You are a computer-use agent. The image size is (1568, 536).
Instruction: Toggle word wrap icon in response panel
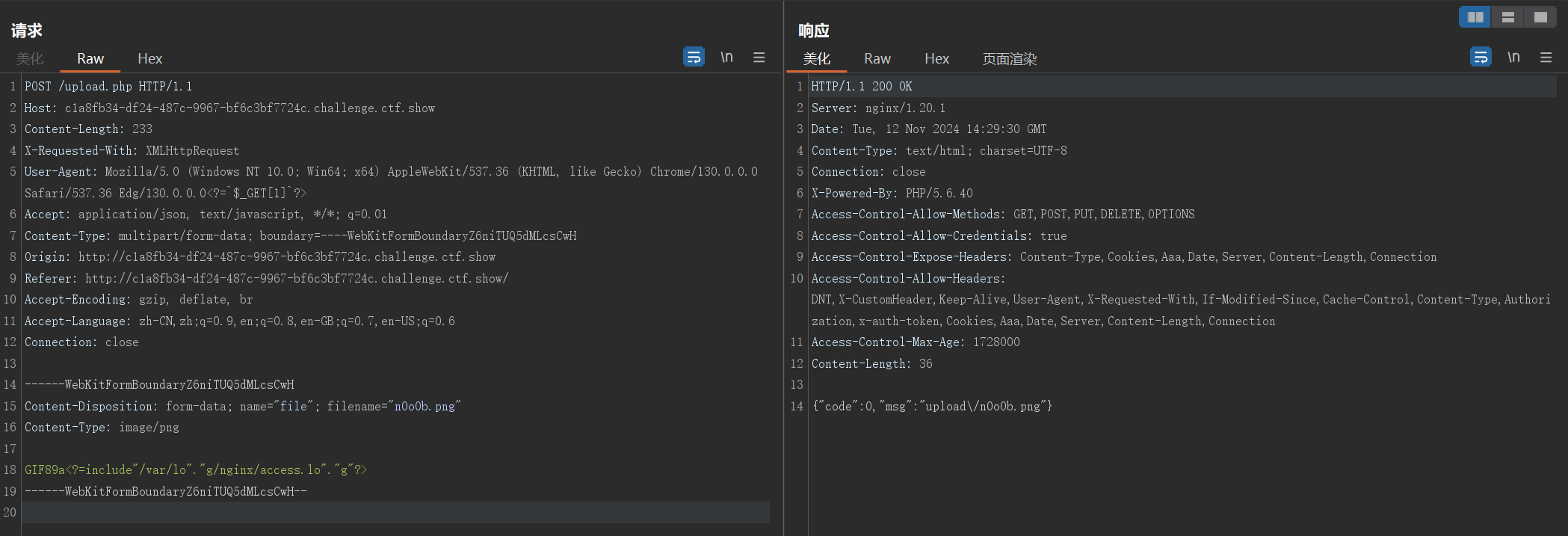pyautogui.click(x=1481, y=57)
